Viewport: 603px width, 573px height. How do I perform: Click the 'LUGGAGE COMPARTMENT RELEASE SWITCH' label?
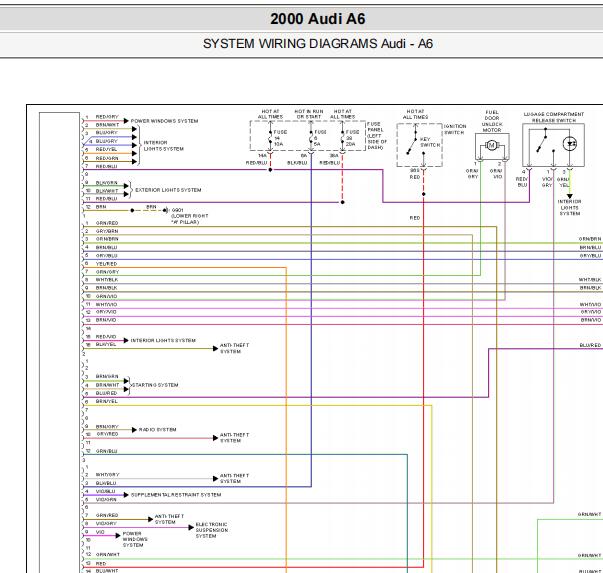554,117
